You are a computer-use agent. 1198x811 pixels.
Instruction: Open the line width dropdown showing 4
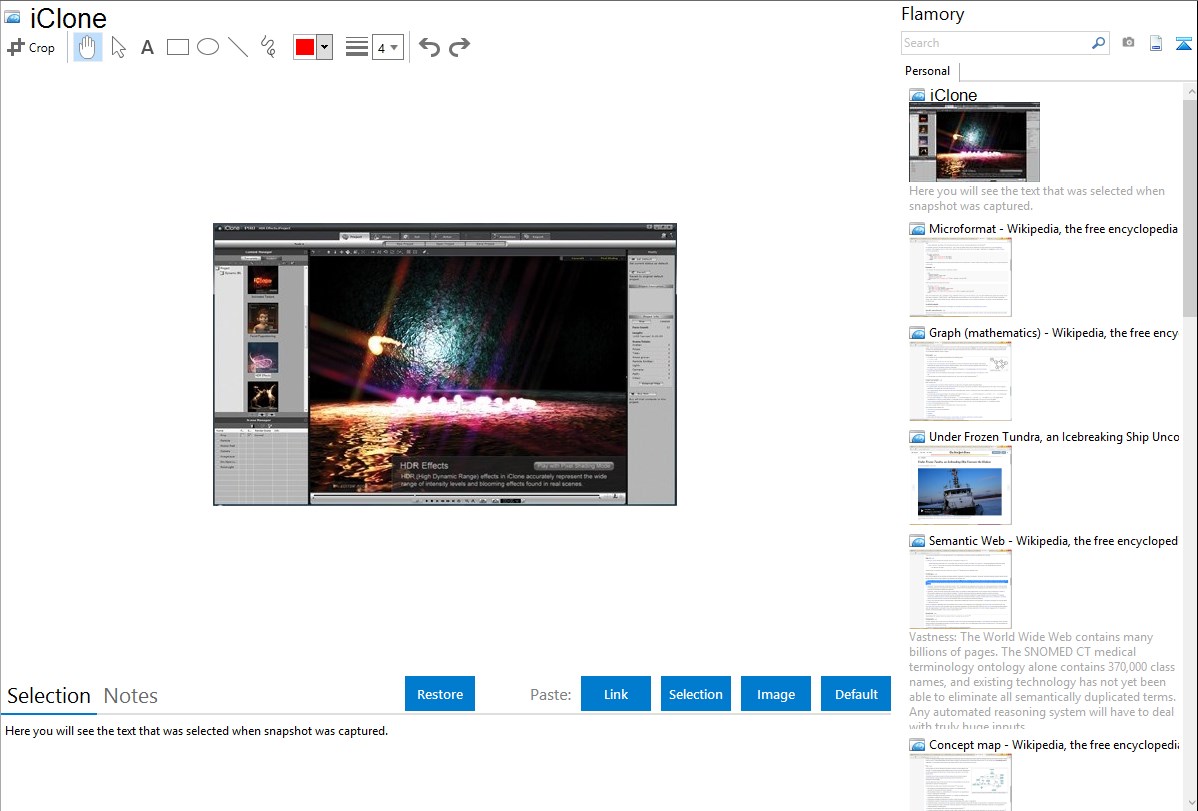[x=387, y=47]
